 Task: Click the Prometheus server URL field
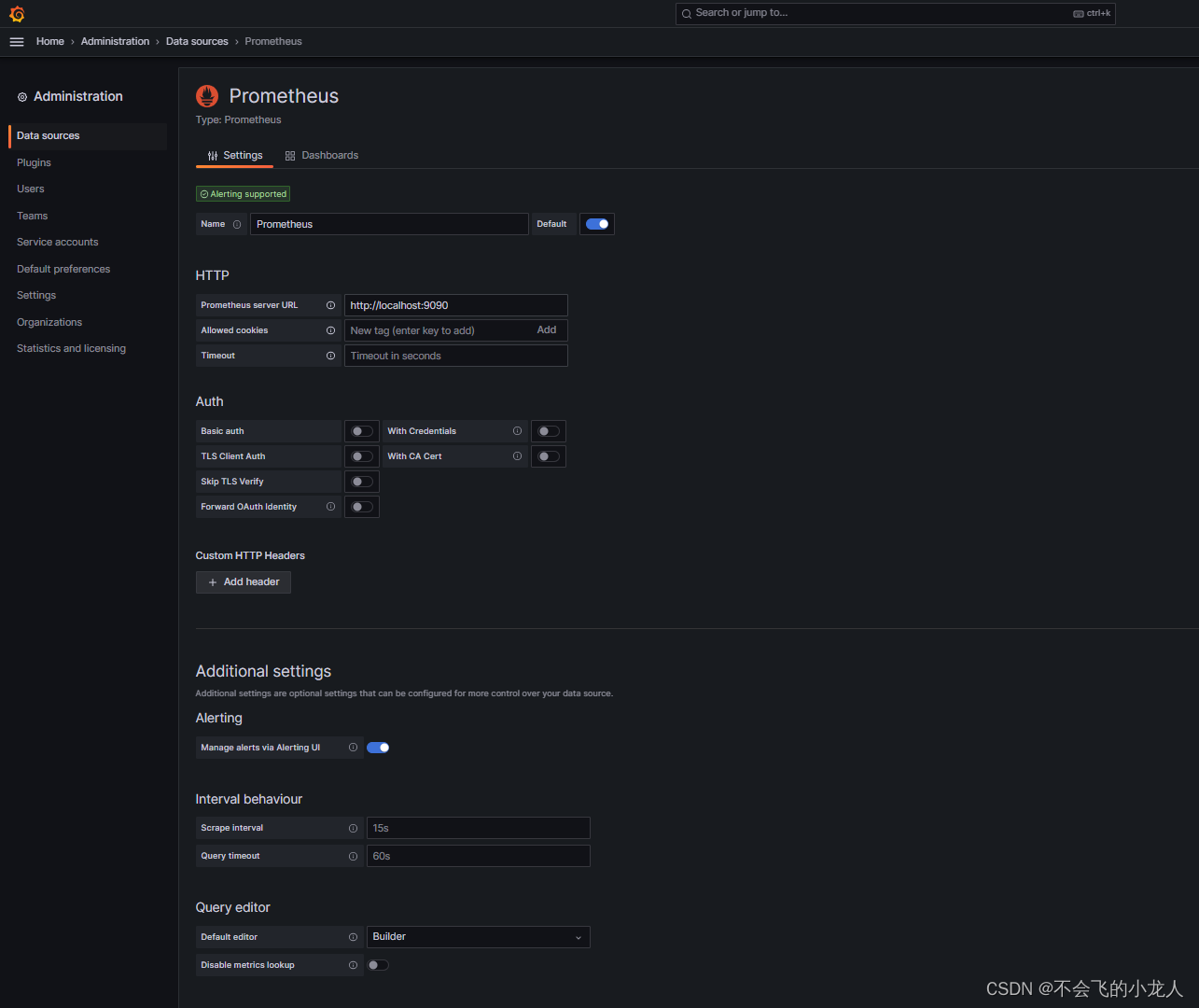(x=456, y=305)
